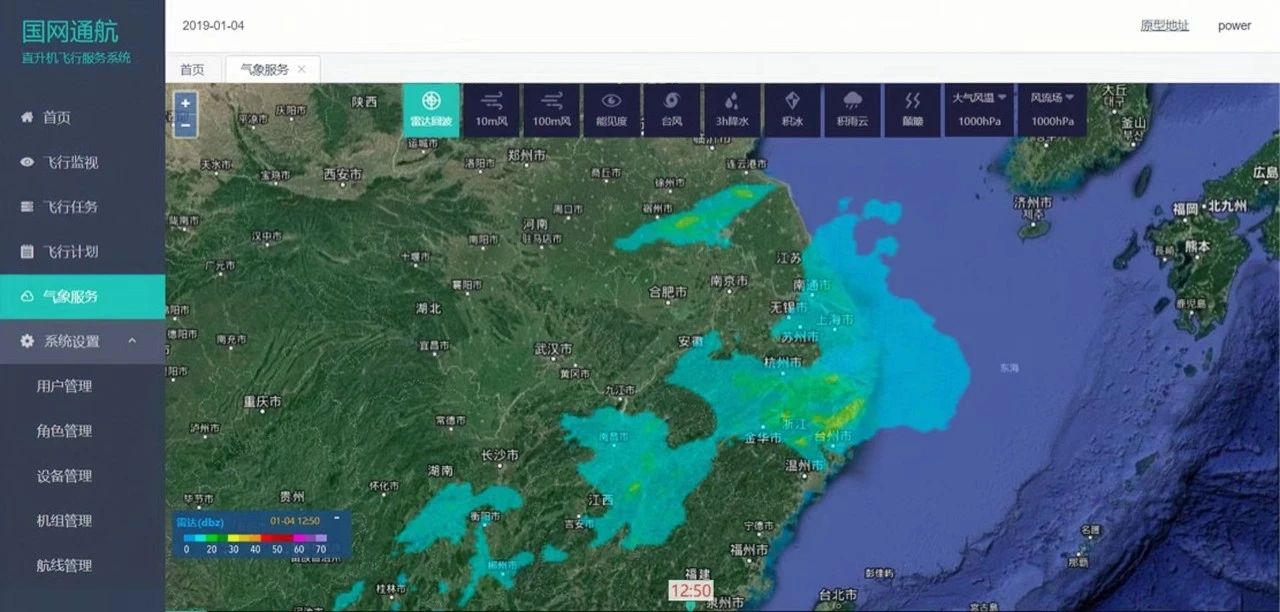Click the 01-04 12:50 legend timestamp
1280x612 pixels.
(295, 521)
